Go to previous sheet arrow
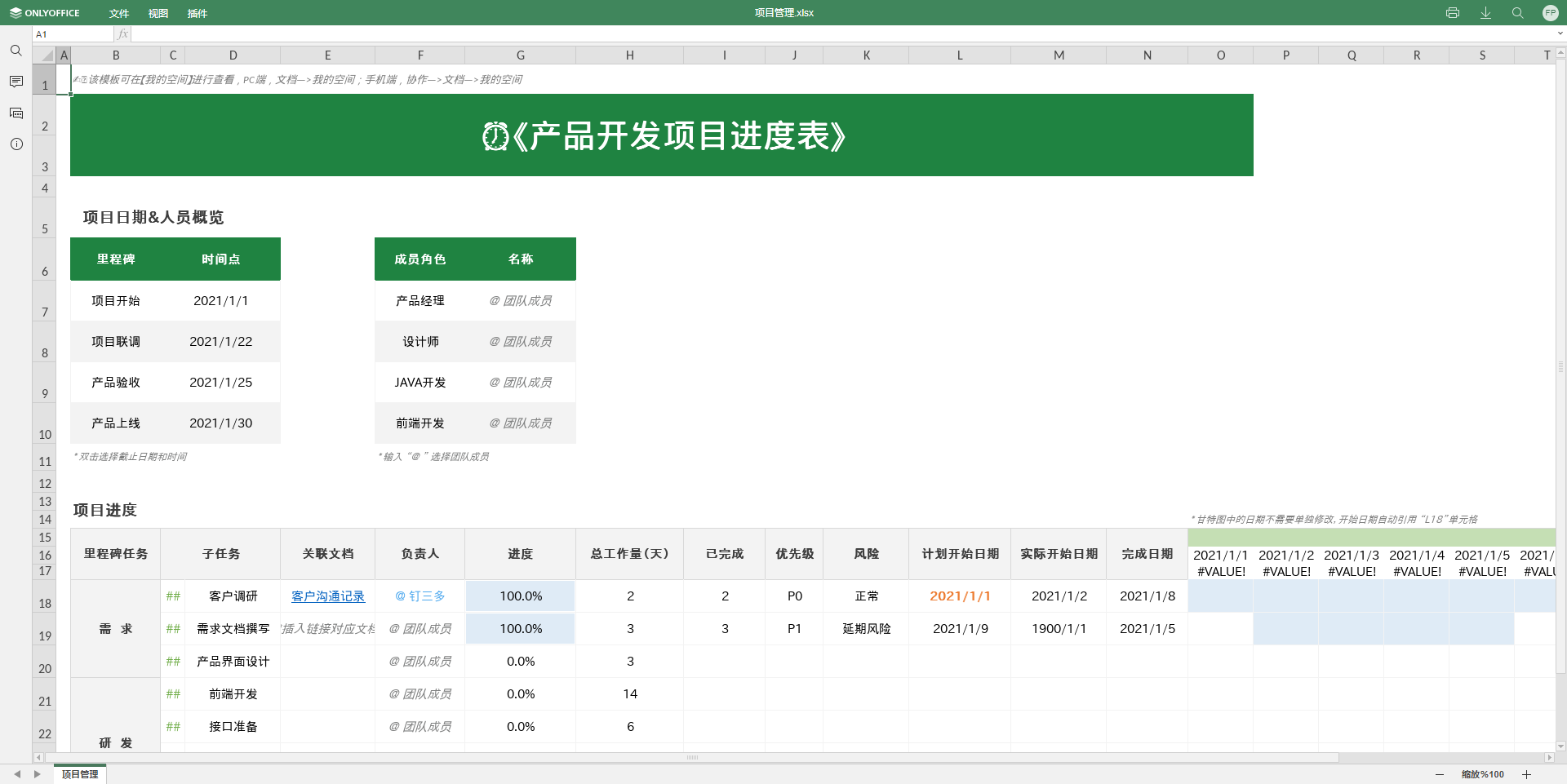 [16, 774]
